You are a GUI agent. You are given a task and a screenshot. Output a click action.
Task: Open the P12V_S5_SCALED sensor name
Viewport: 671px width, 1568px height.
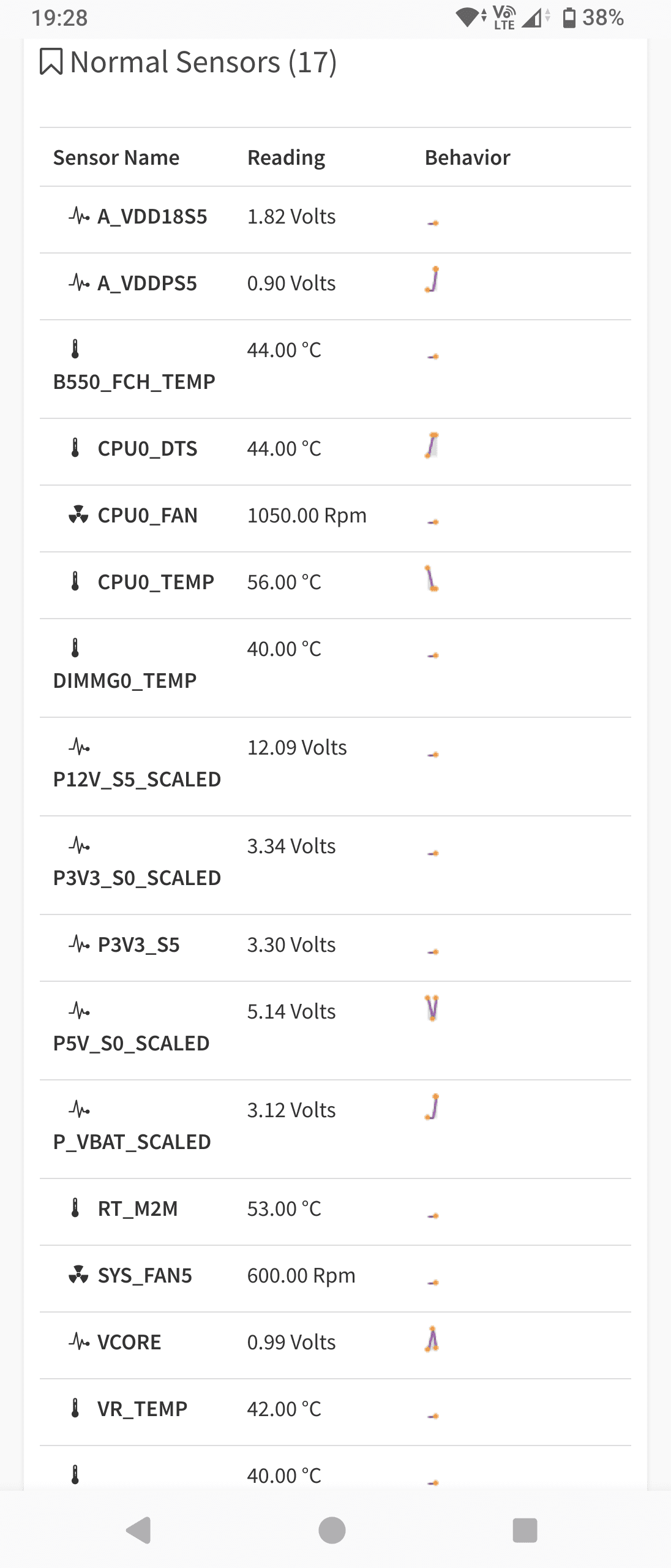[x=137, y=779]
